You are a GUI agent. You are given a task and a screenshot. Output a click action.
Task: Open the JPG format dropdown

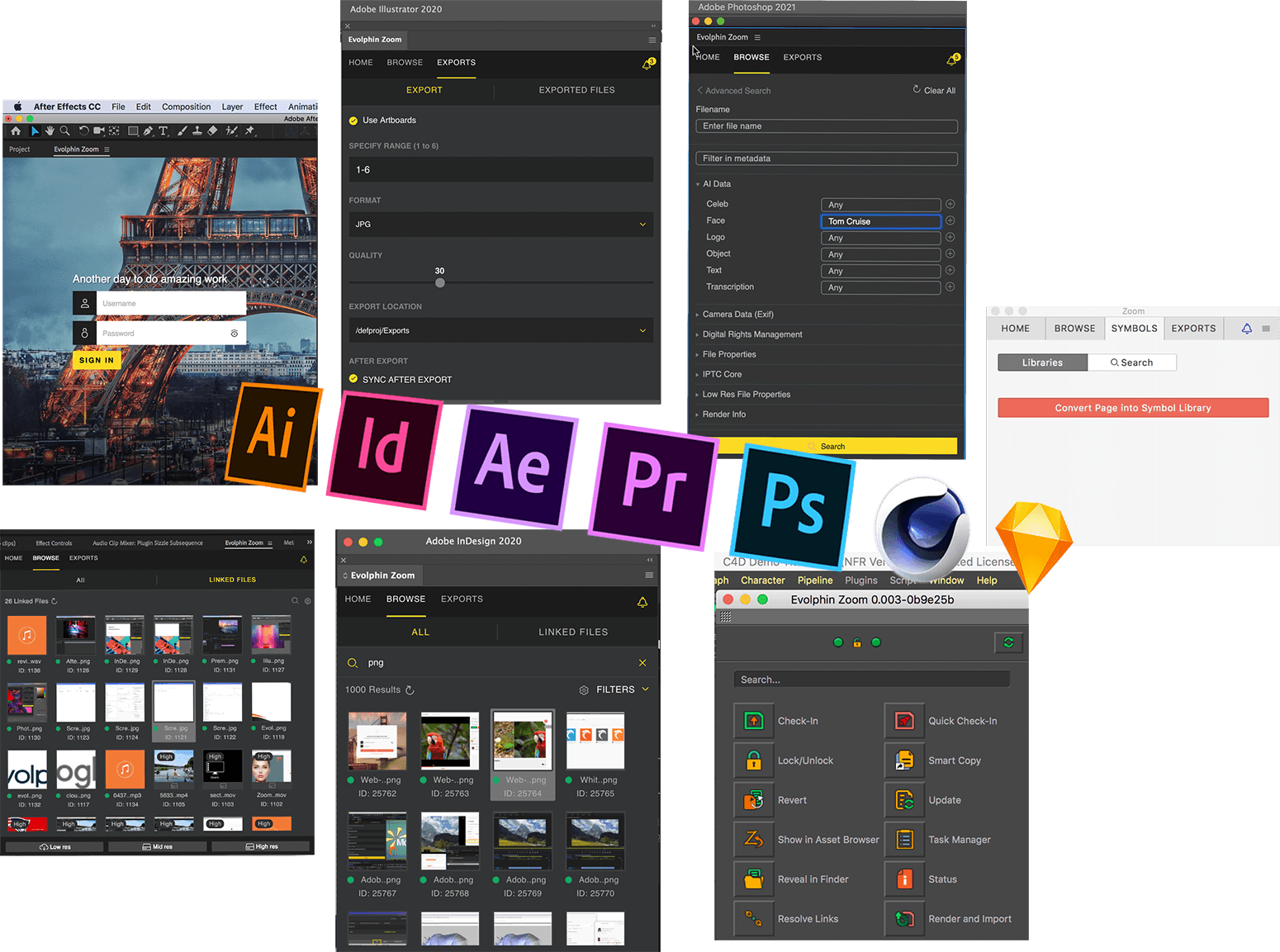501,225
